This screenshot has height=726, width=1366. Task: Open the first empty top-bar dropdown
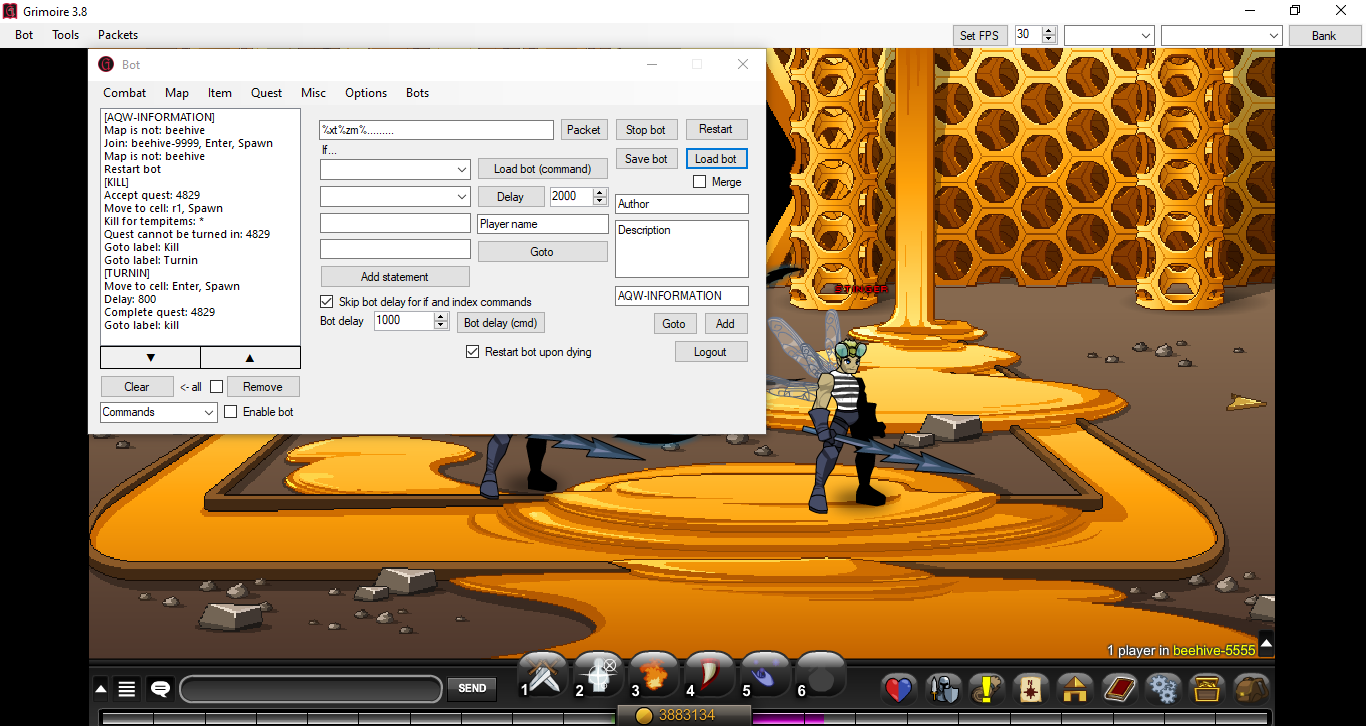point(1109,35)
